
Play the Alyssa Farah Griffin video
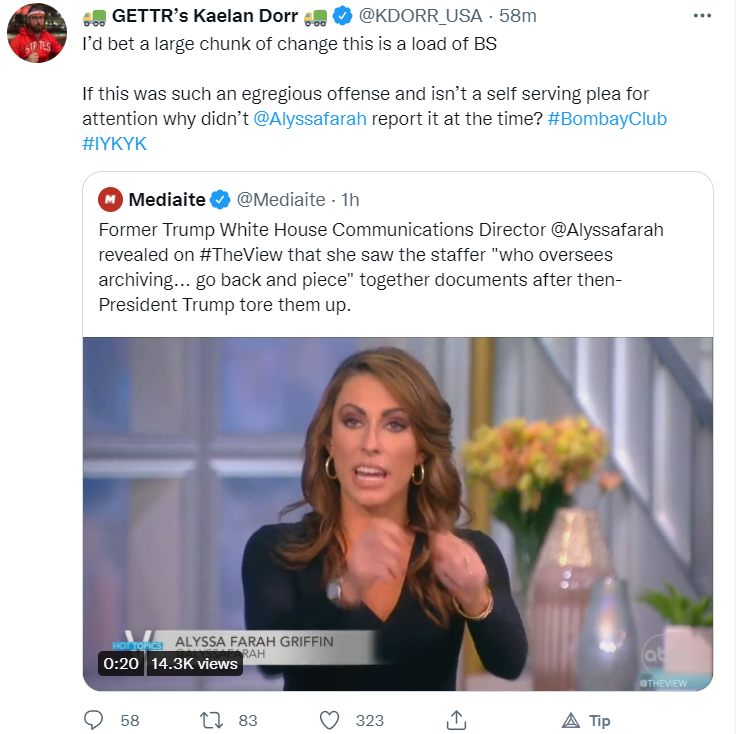(x=398, y=514)
